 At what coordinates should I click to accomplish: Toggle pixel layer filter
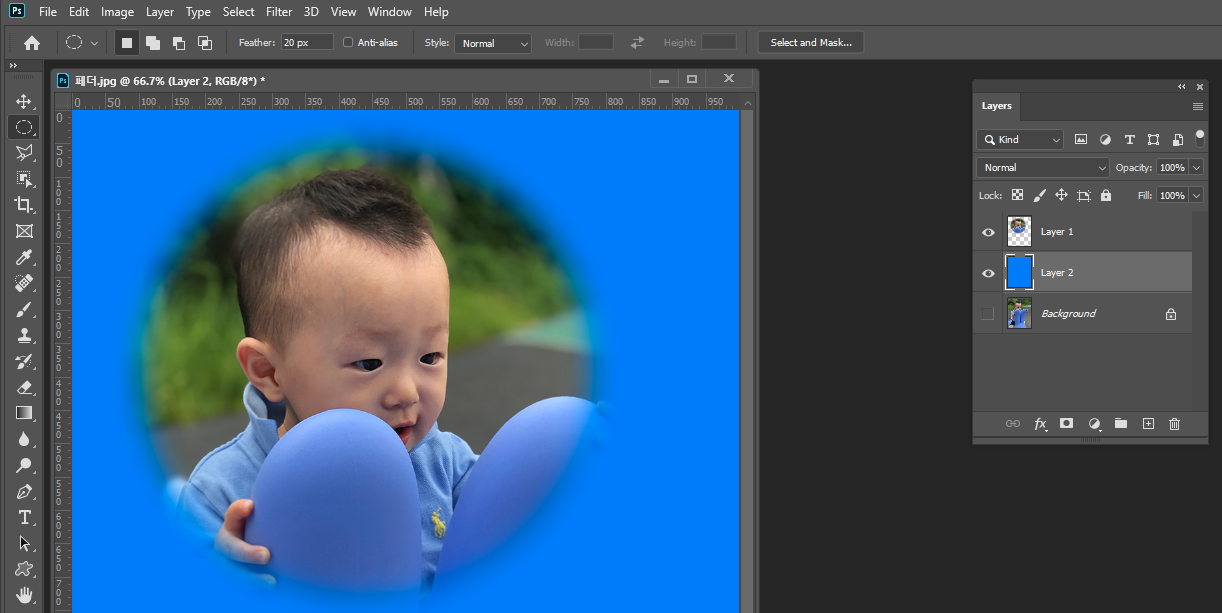tap(1081, 140)
